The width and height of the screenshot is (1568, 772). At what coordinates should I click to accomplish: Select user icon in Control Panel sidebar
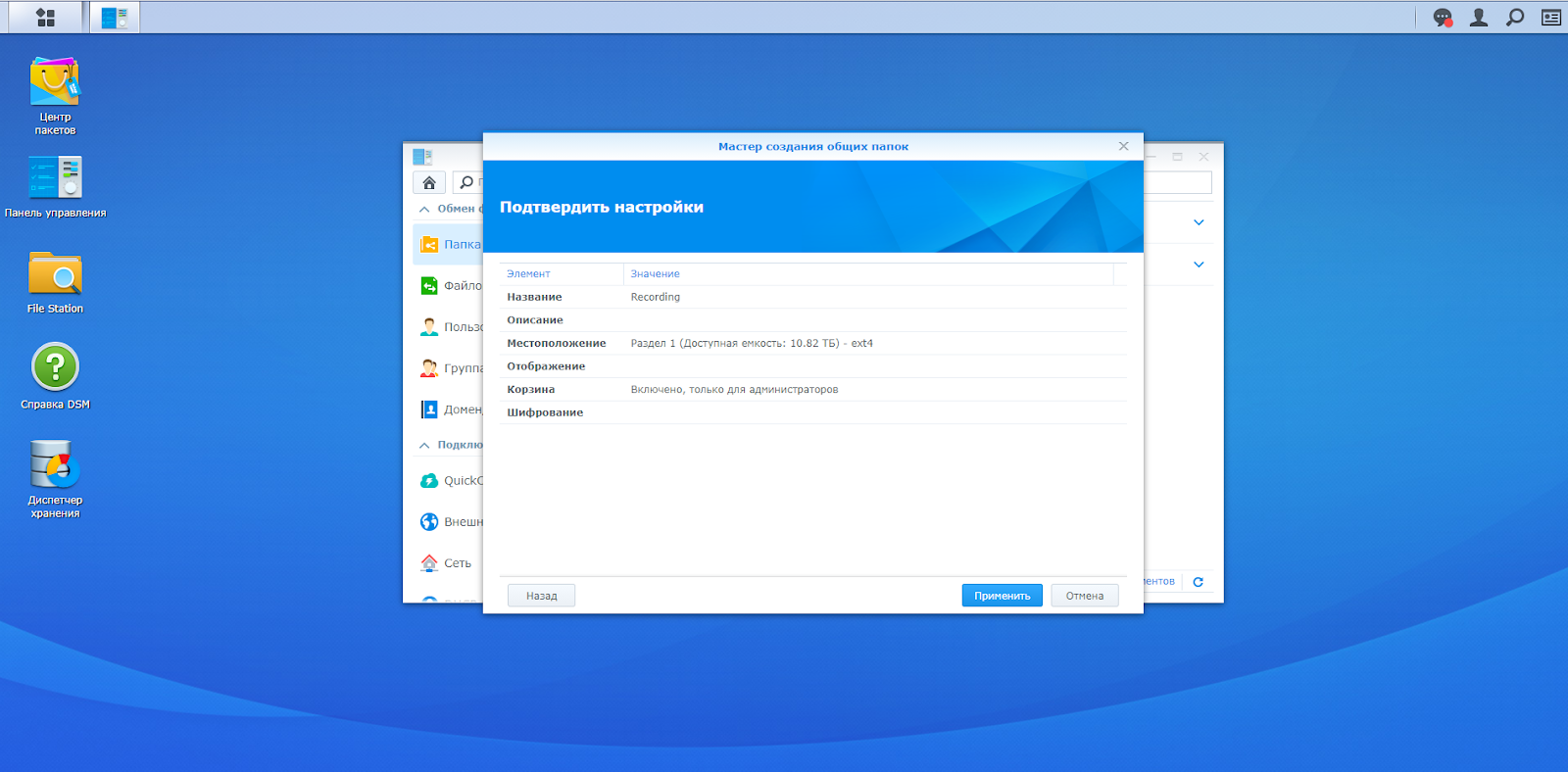(x=429, y=326)
